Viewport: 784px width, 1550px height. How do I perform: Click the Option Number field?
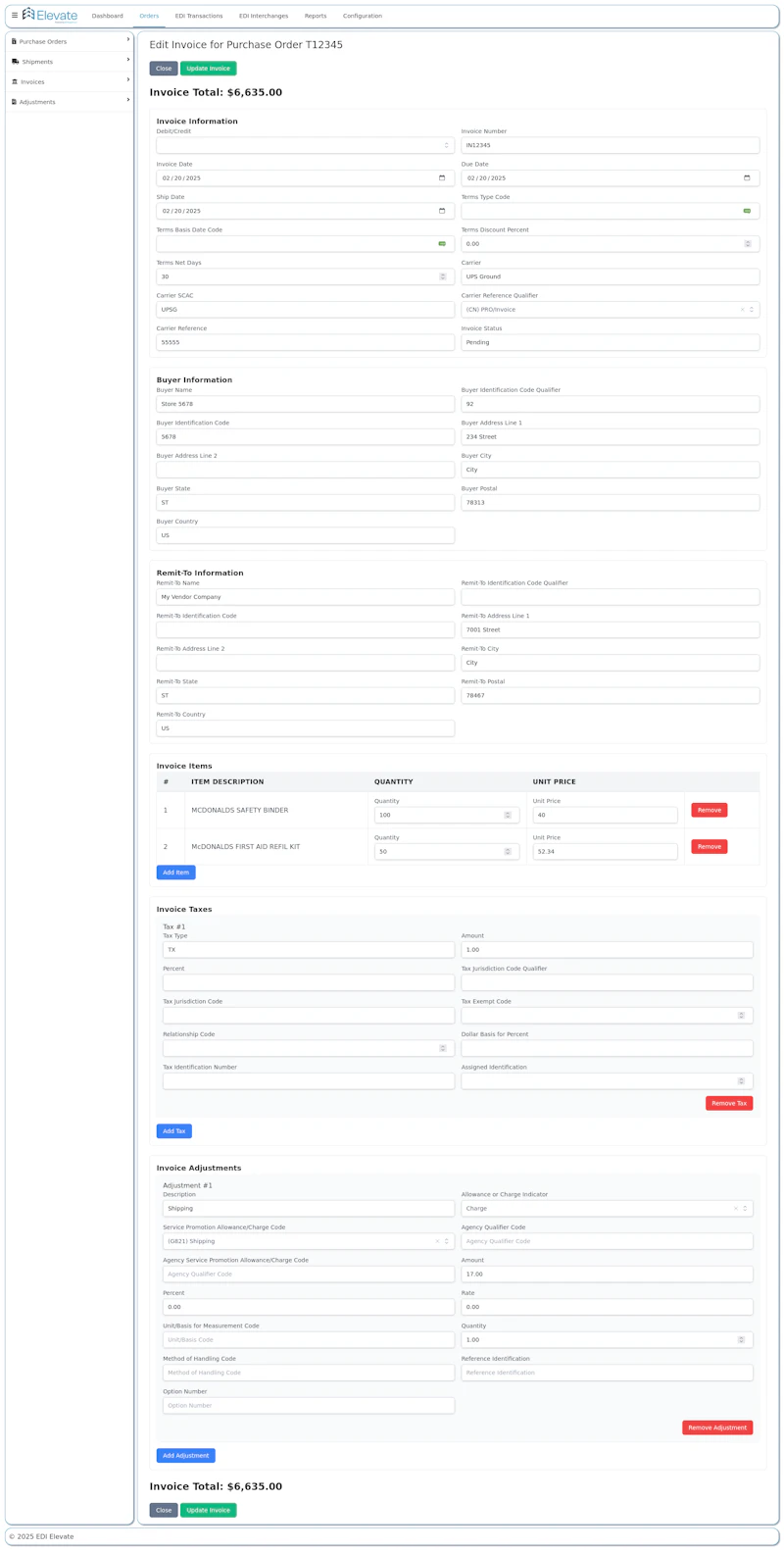coord(309,1406)
